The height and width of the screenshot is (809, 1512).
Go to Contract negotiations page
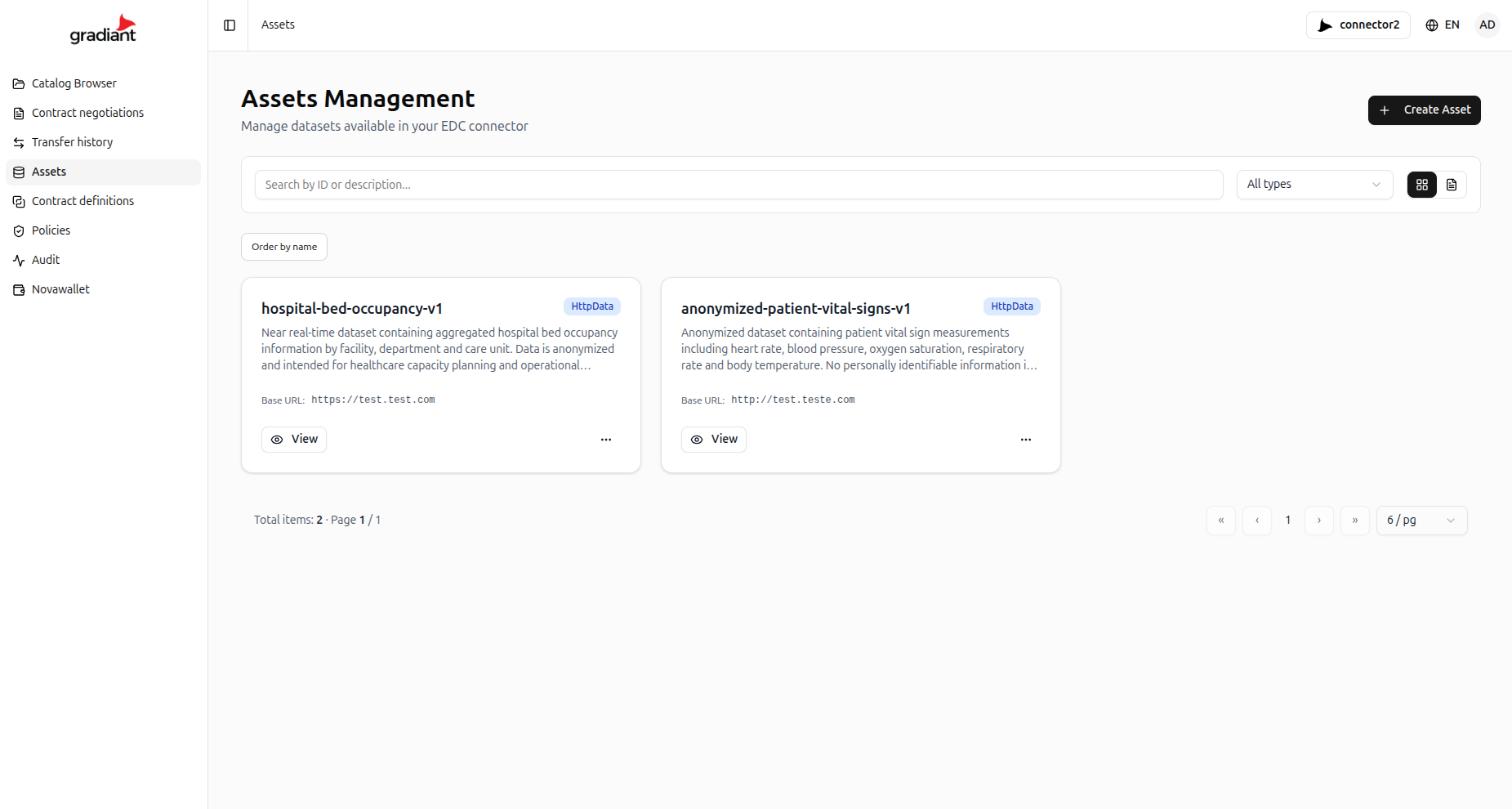click(103, 113)
